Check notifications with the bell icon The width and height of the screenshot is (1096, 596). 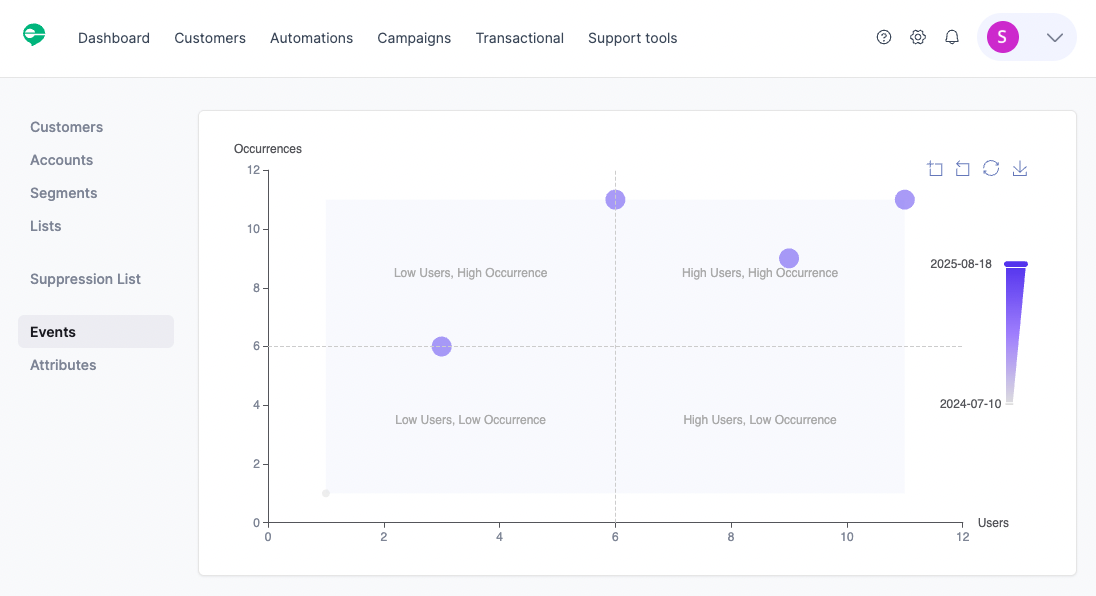(951, 36)
